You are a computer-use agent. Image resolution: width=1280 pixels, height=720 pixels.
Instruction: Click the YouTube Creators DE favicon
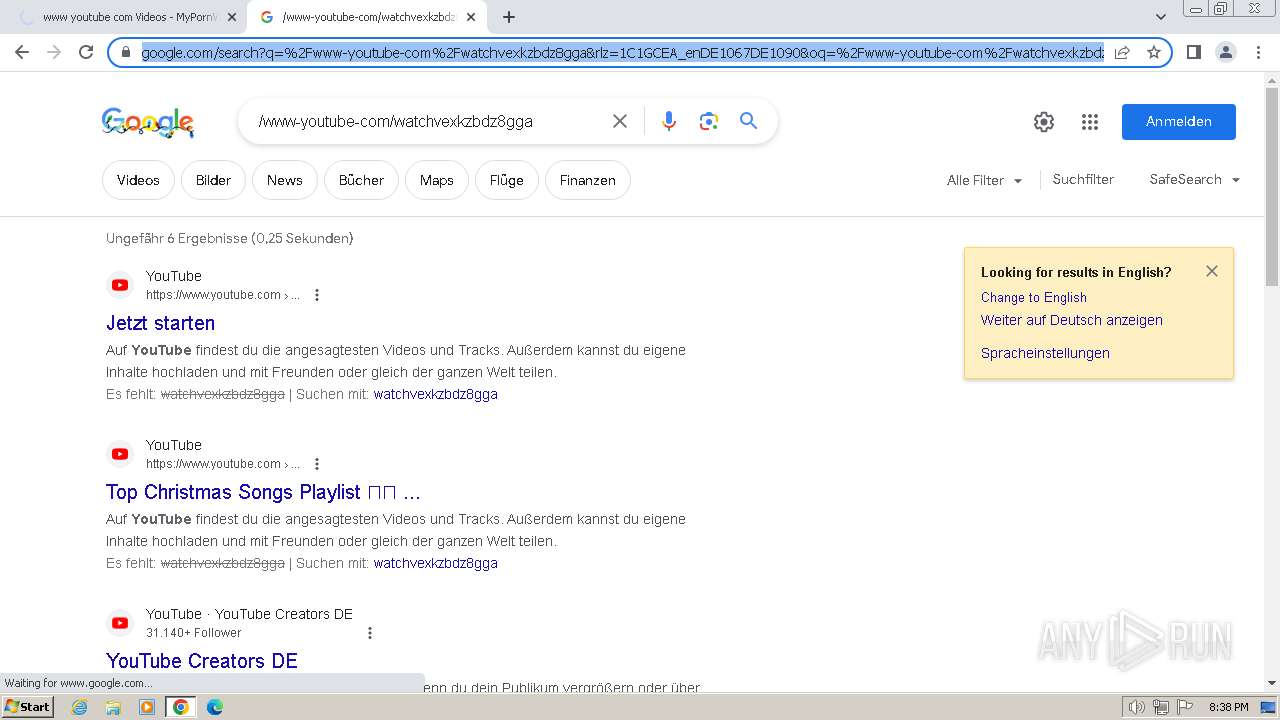pos(120,623)
